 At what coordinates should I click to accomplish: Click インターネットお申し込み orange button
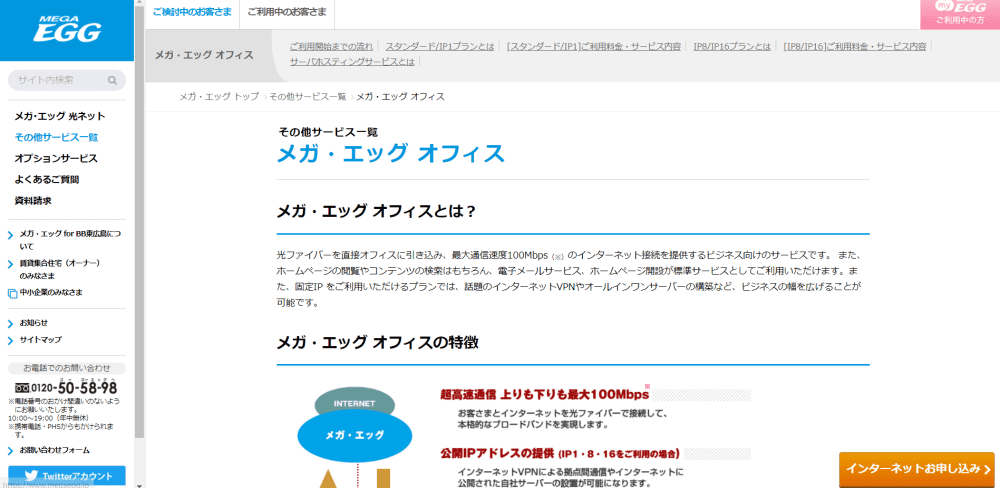[x=919, y=469]
